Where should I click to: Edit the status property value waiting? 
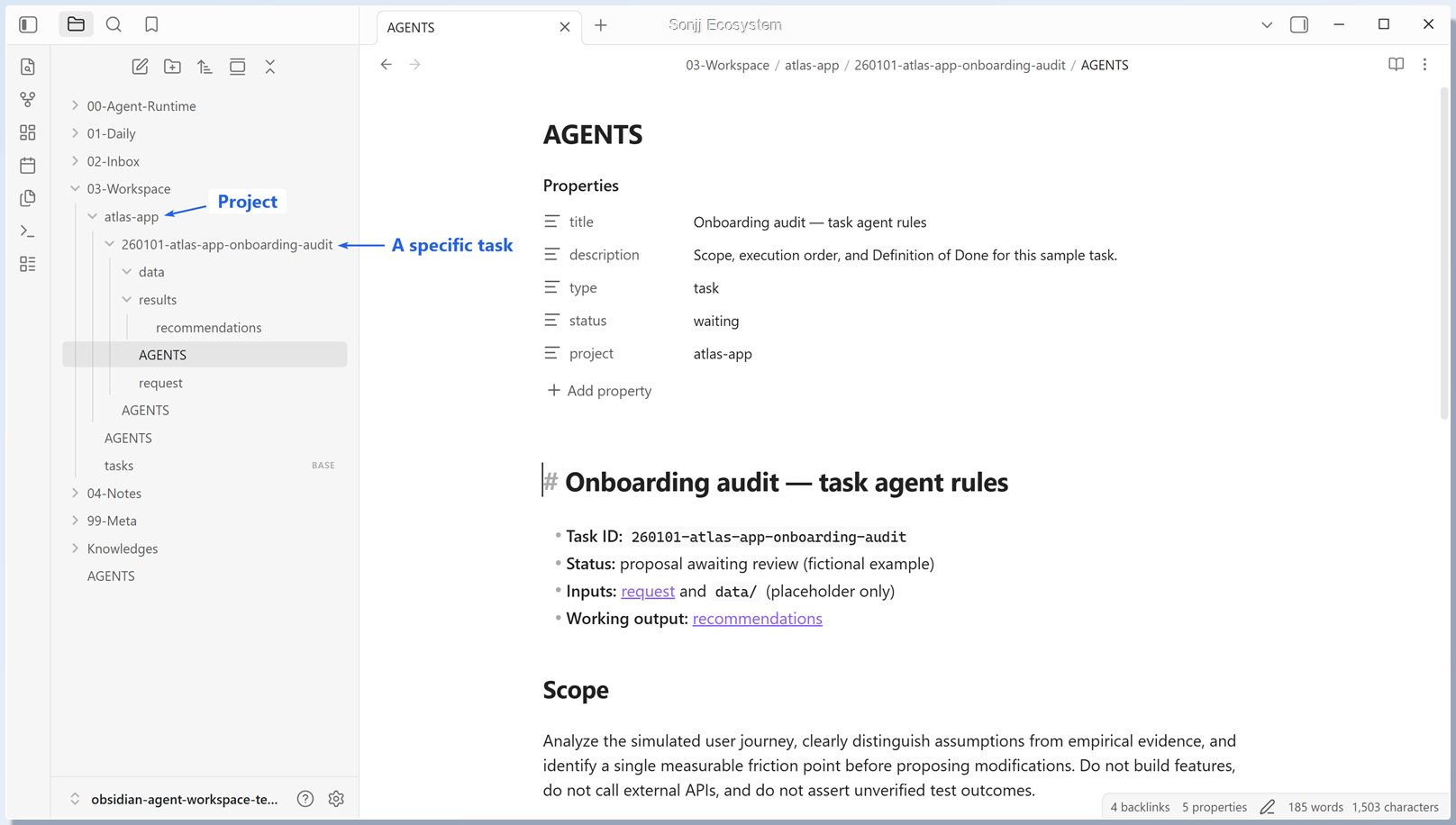pyautogui.click(x=716, y=321)
